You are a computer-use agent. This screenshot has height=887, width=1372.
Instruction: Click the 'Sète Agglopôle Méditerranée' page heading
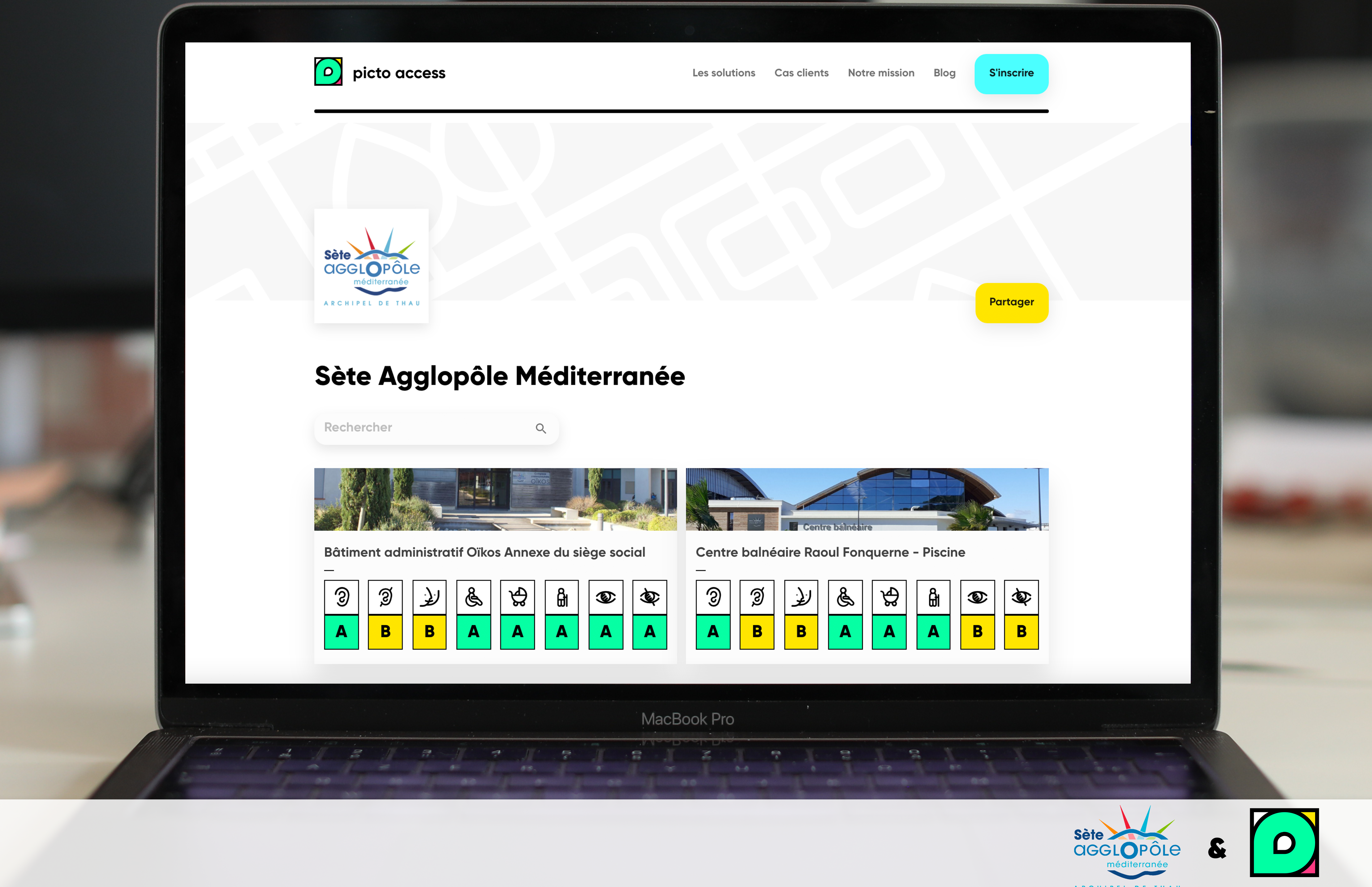500,376
